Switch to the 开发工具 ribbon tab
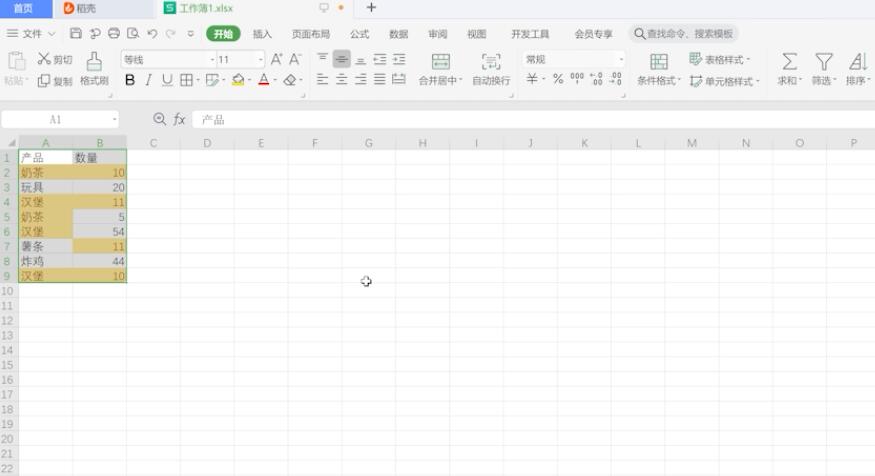Screen dimensions: 875x476 pos(530,34)
